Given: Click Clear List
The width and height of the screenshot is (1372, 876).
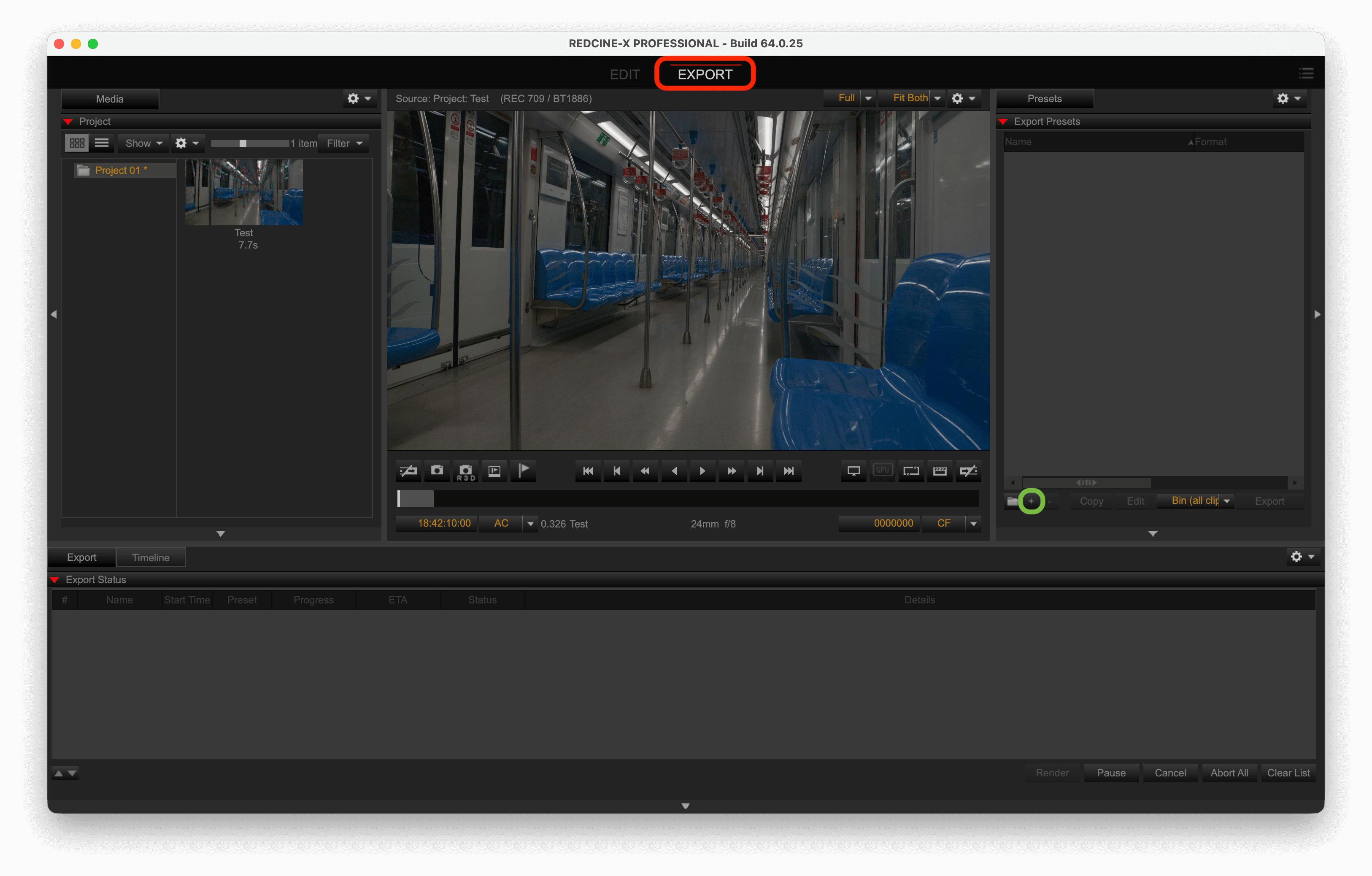Looking at the screenshot, I should click(x=1288, y=773).
